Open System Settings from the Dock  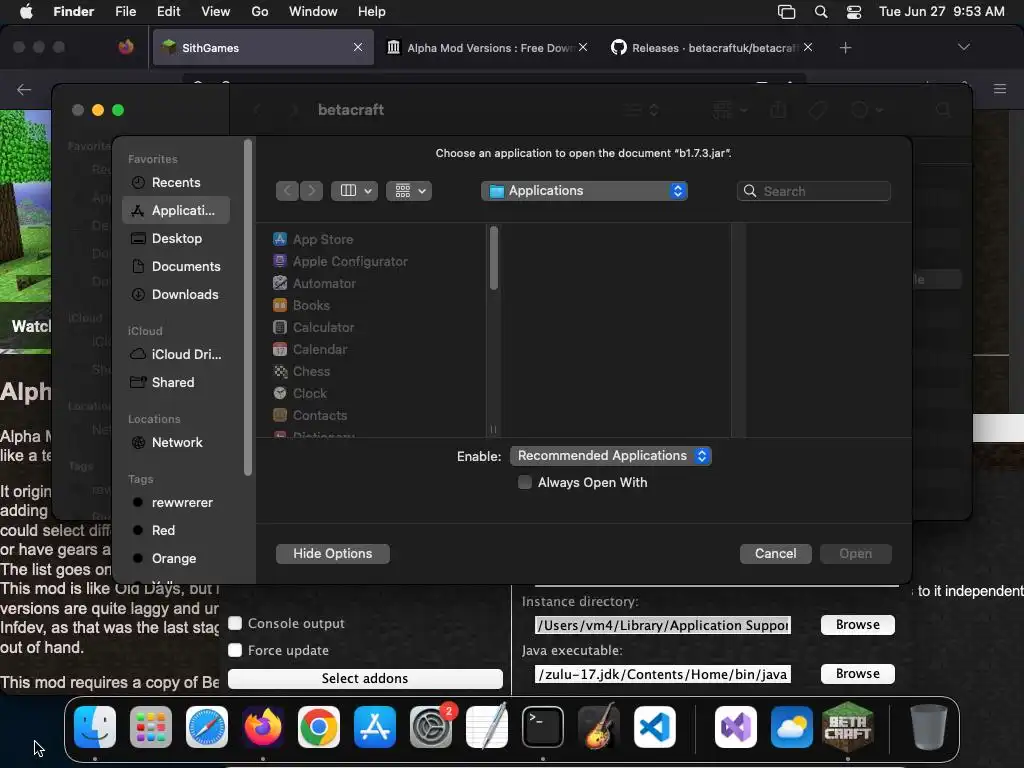pos(431,727)
